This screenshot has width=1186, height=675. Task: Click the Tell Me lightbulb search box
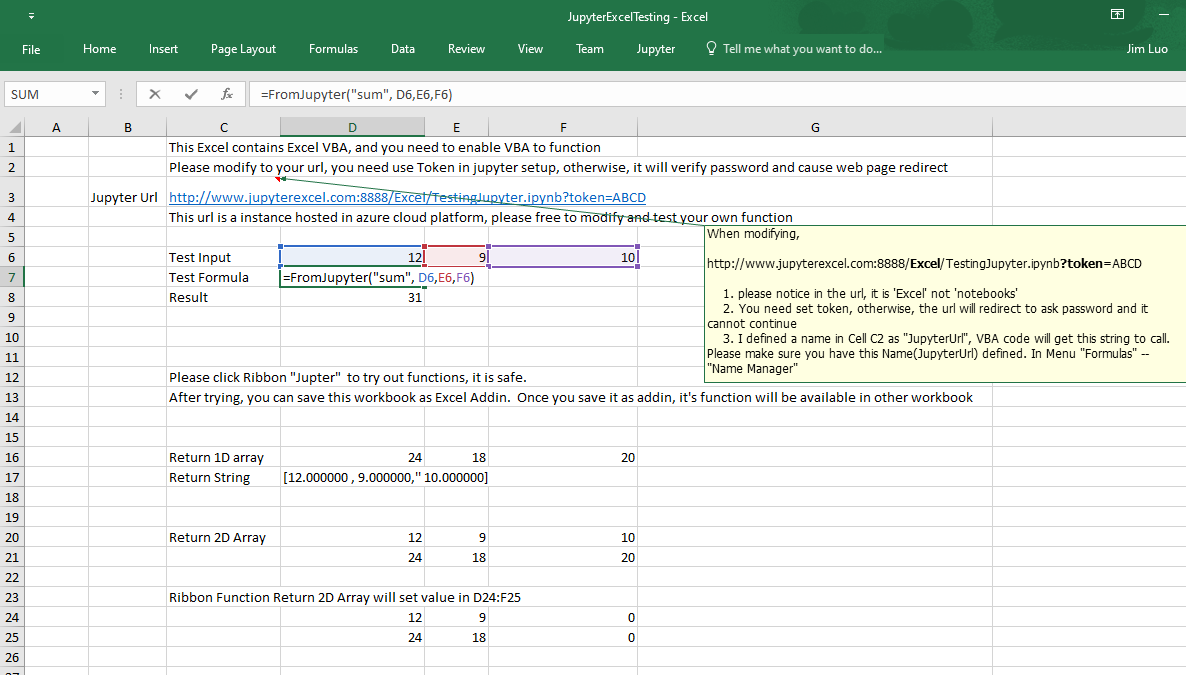tap(800, 49)
